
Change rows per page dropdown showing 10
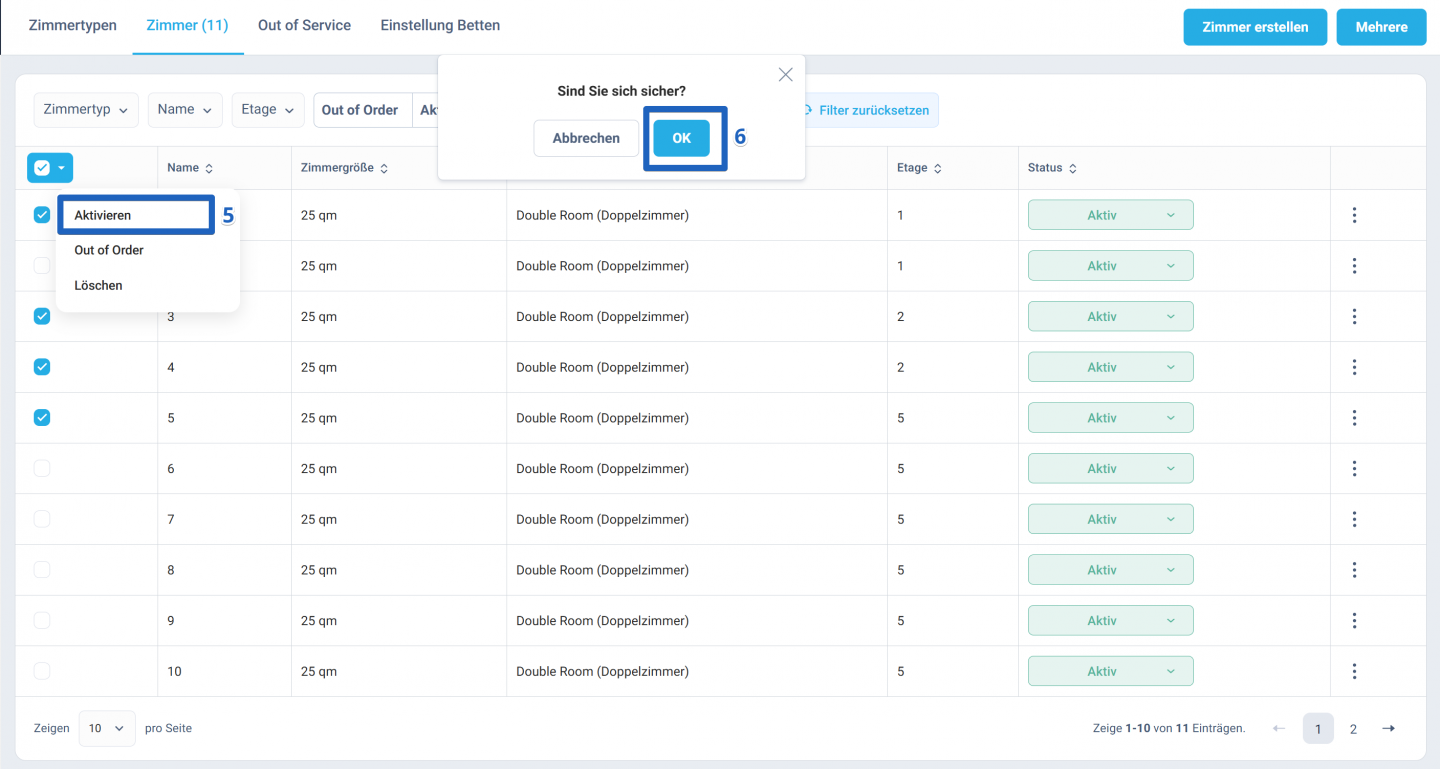point(108,728)
